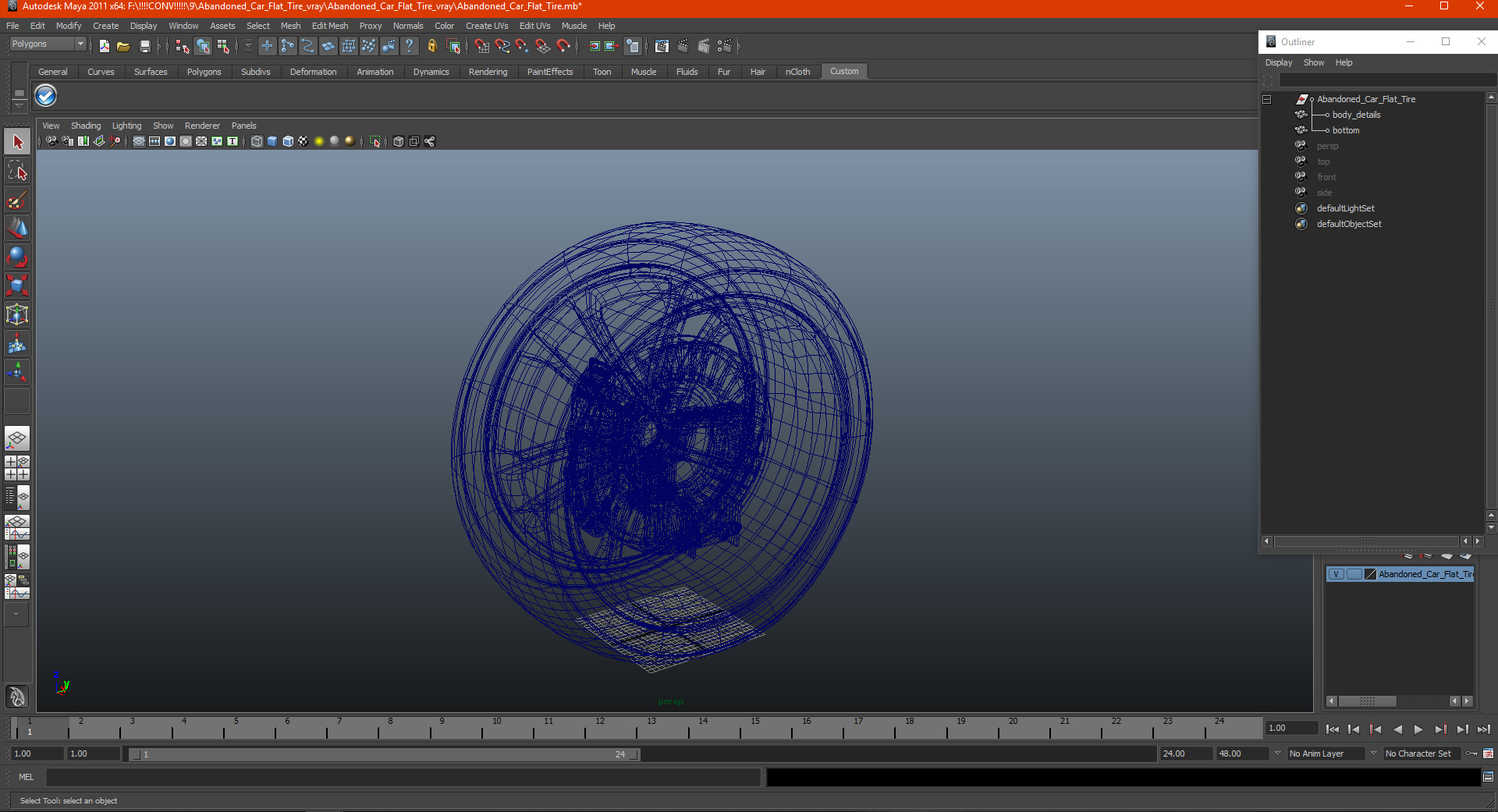Select bottom node in the Outliner

pyautogui.click(x=1345, y=131)
